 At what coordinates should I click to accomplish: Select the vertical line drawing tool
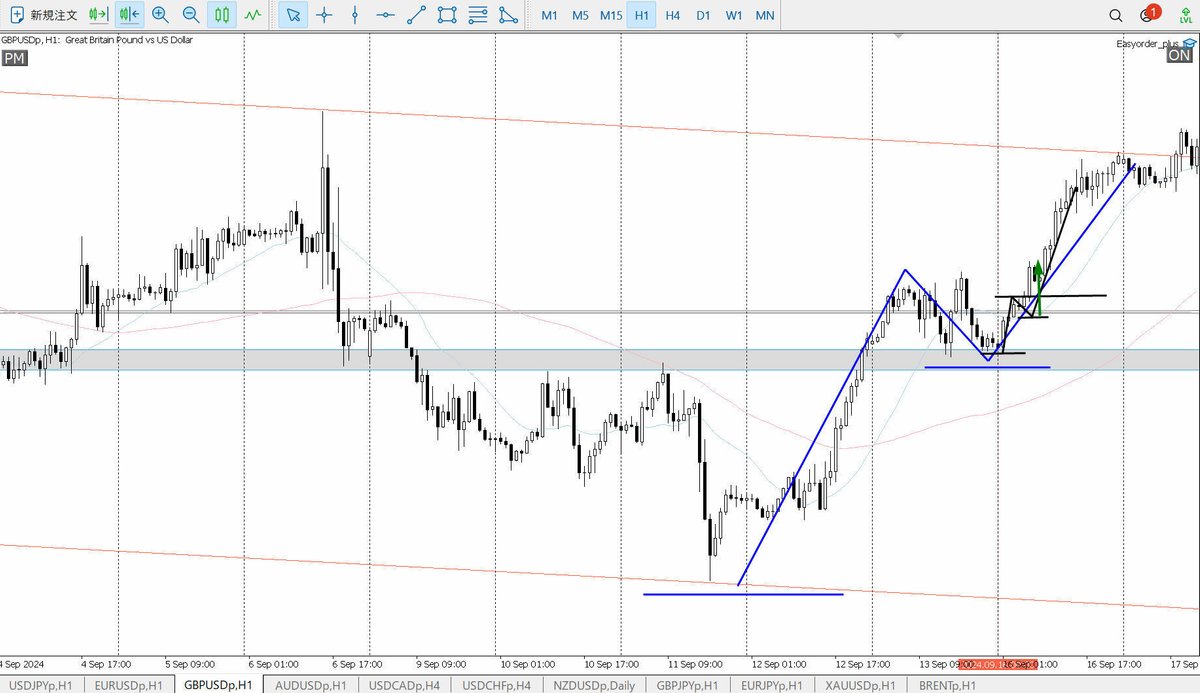click(x=355, y=15)
